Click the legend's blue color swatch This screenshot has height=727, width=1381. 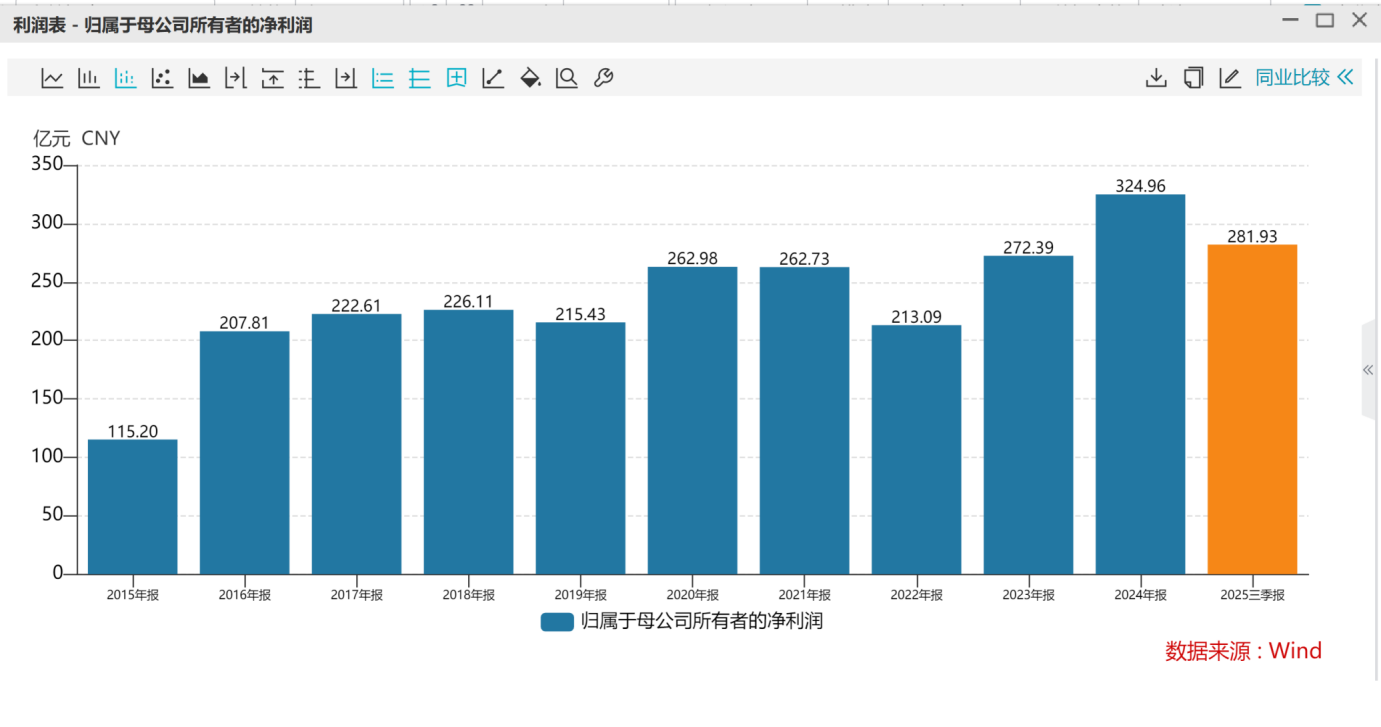click(x=557, y=622)
